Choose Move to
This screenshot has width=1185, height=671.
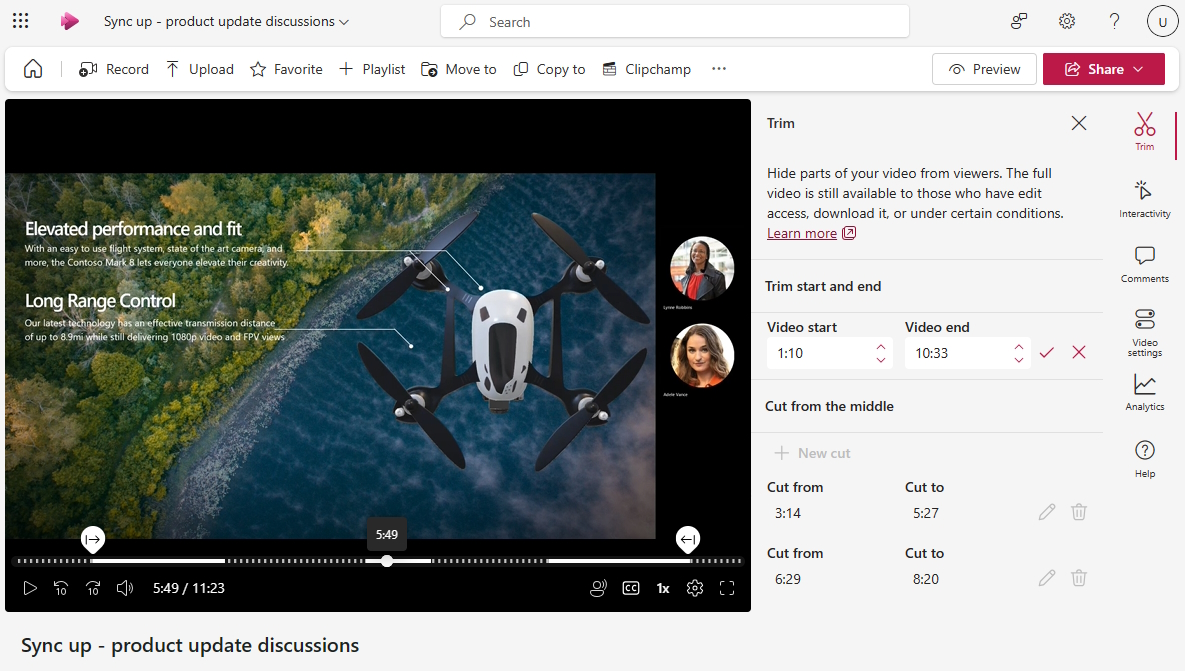(x=459, y=69)
